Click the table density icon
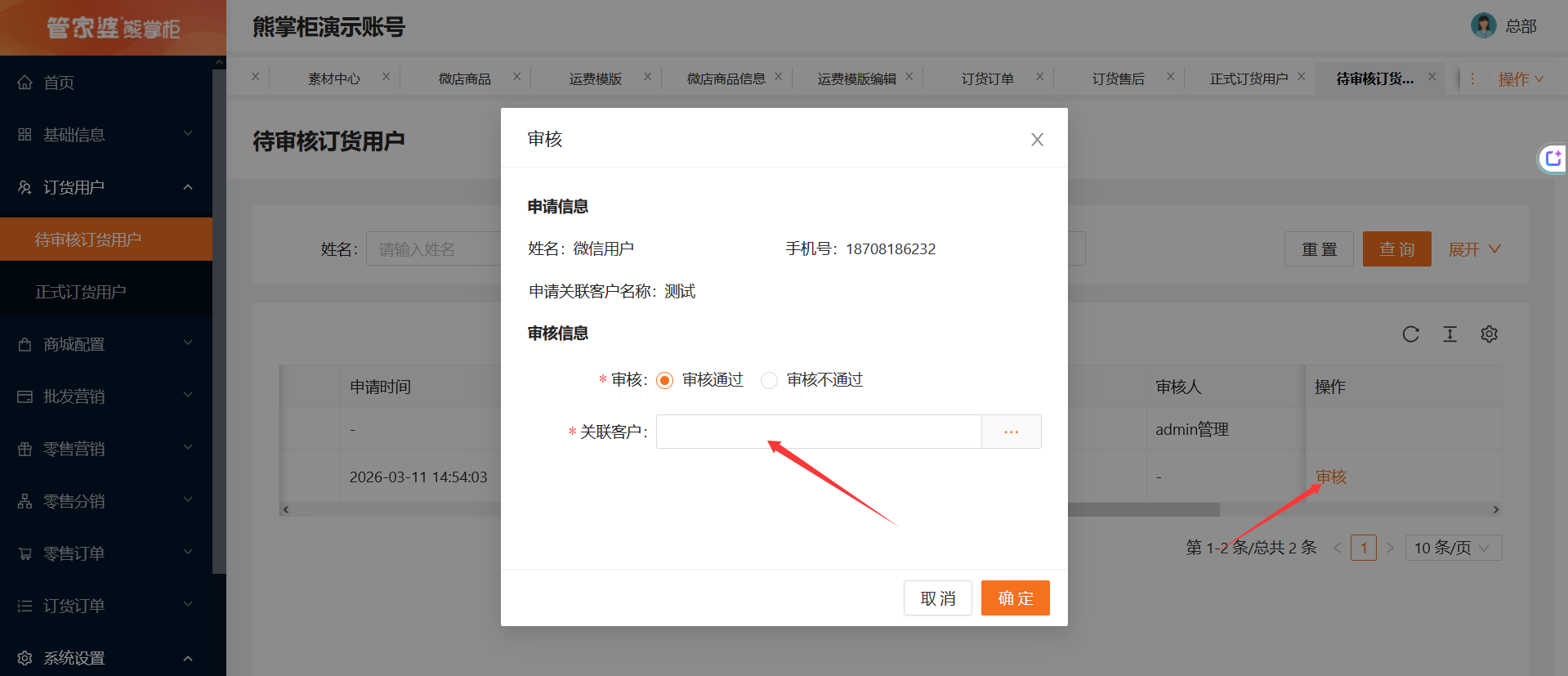The image size is (1568, 676). [x=1450, y=334]
